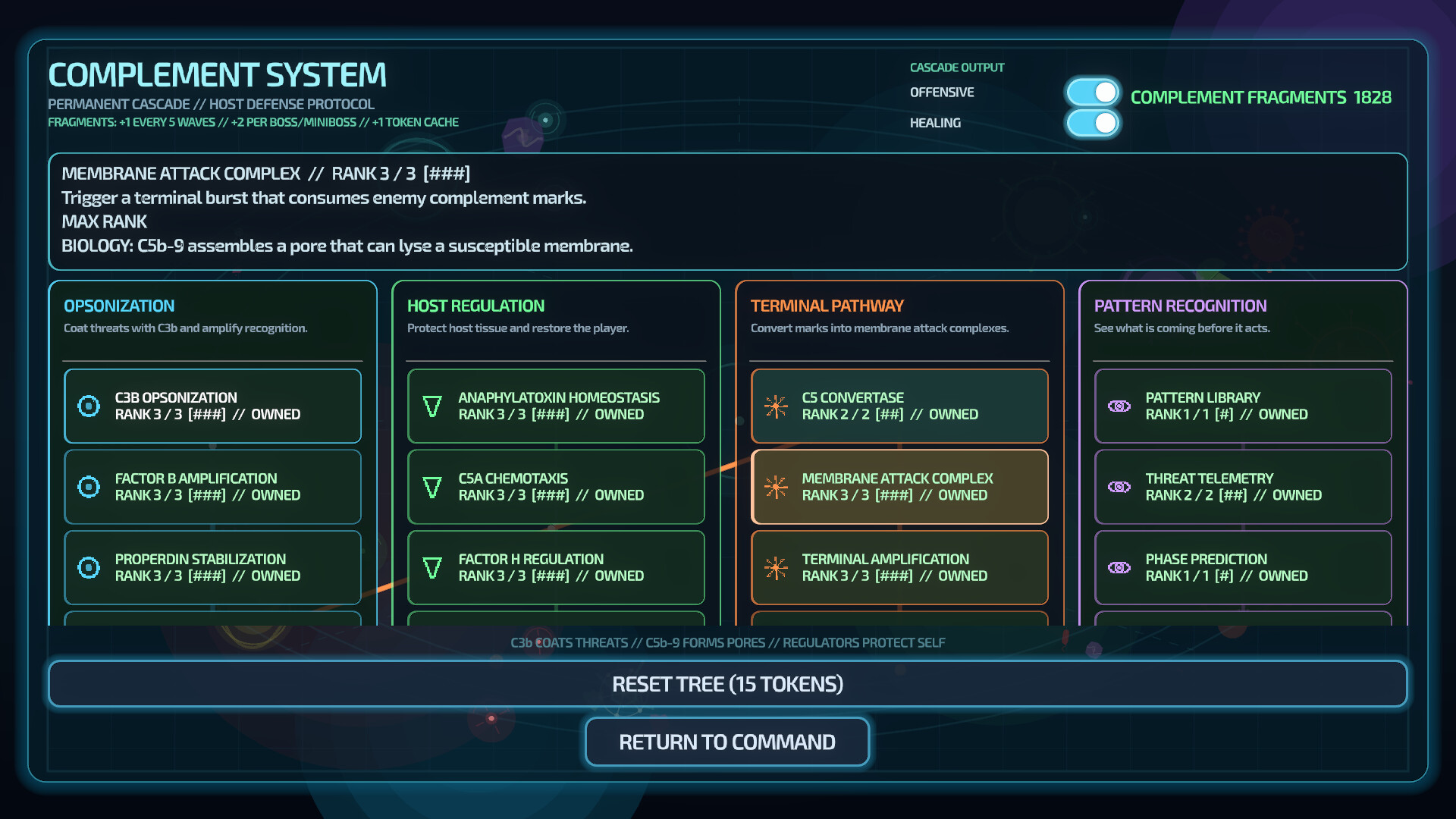Click the Membrane Attack Complex detail header
The height and width of the screenshot is (819, 1456).
(x=265, y=174)
